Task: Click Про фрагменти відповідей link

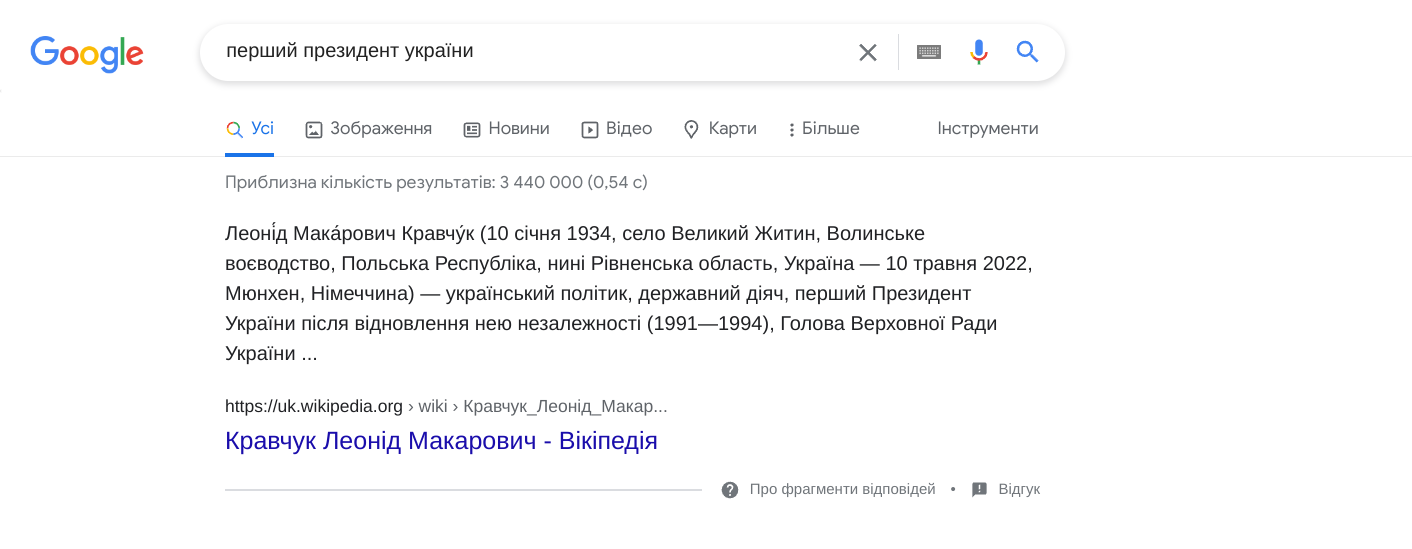Action: tap(842, 489)
